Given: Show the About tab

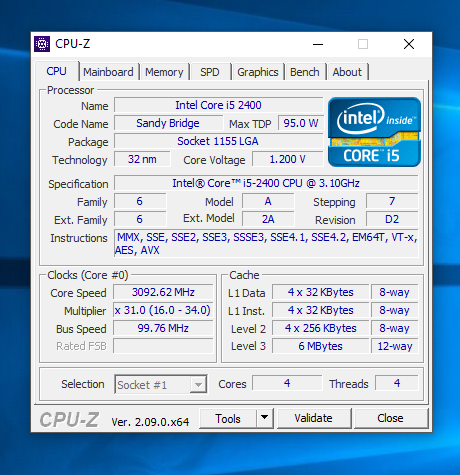Looking at the screenshot, I should 347,72.
